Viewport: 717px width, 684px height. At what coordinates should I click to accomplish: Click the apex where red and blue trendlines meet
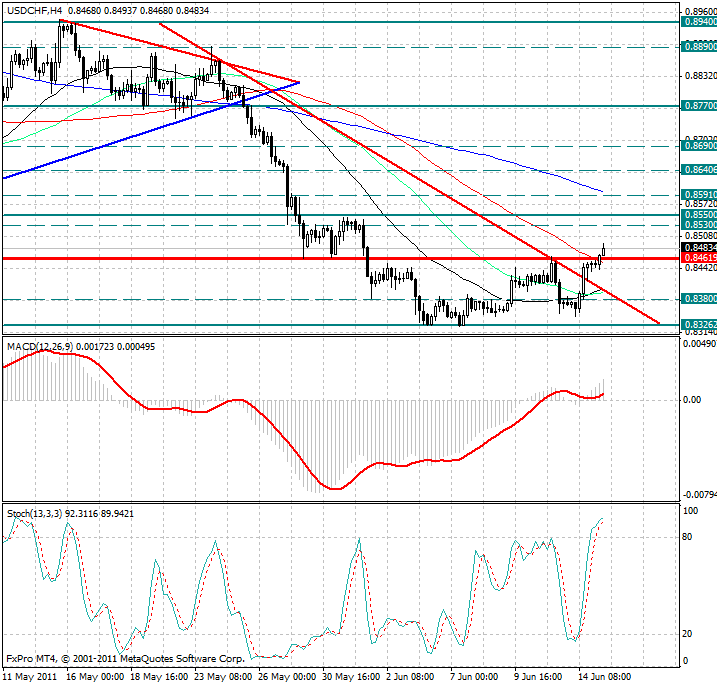[299, 82]
